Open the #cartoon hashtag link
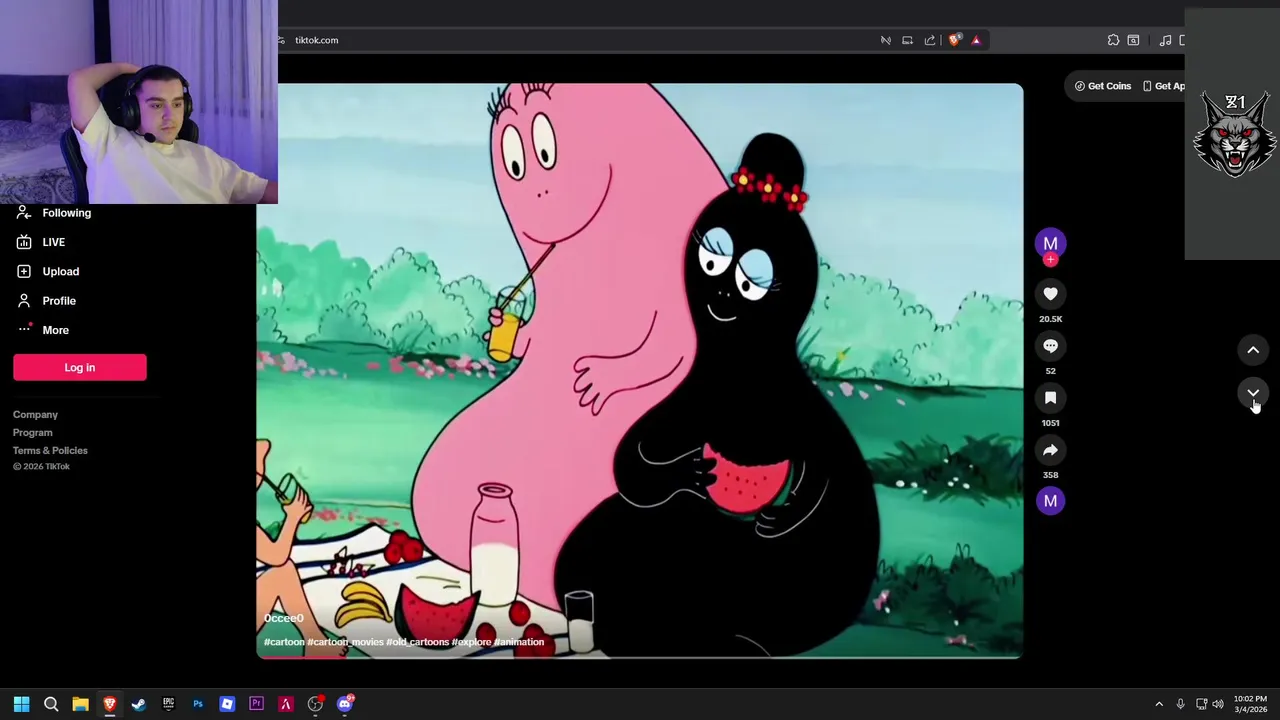This screenshot has width=1280, height=720. 284,642
